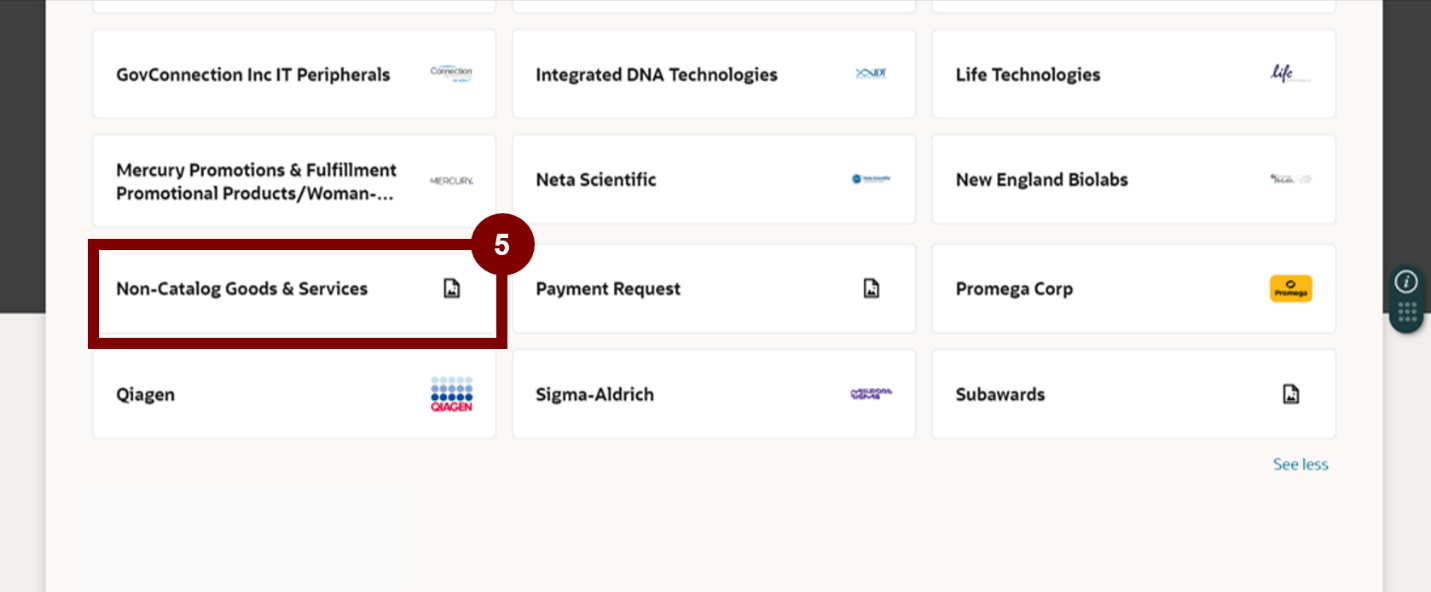Click the Integrated DNA Technologies logo
1431x592 pixels.
point(871,74)
